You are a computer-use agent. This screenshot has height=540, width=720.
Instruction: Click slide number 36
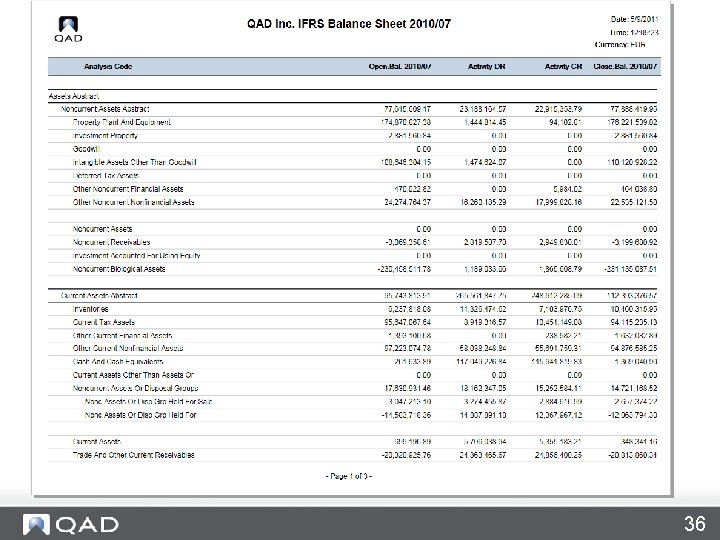pyautogui.click(x=694, y=524)
